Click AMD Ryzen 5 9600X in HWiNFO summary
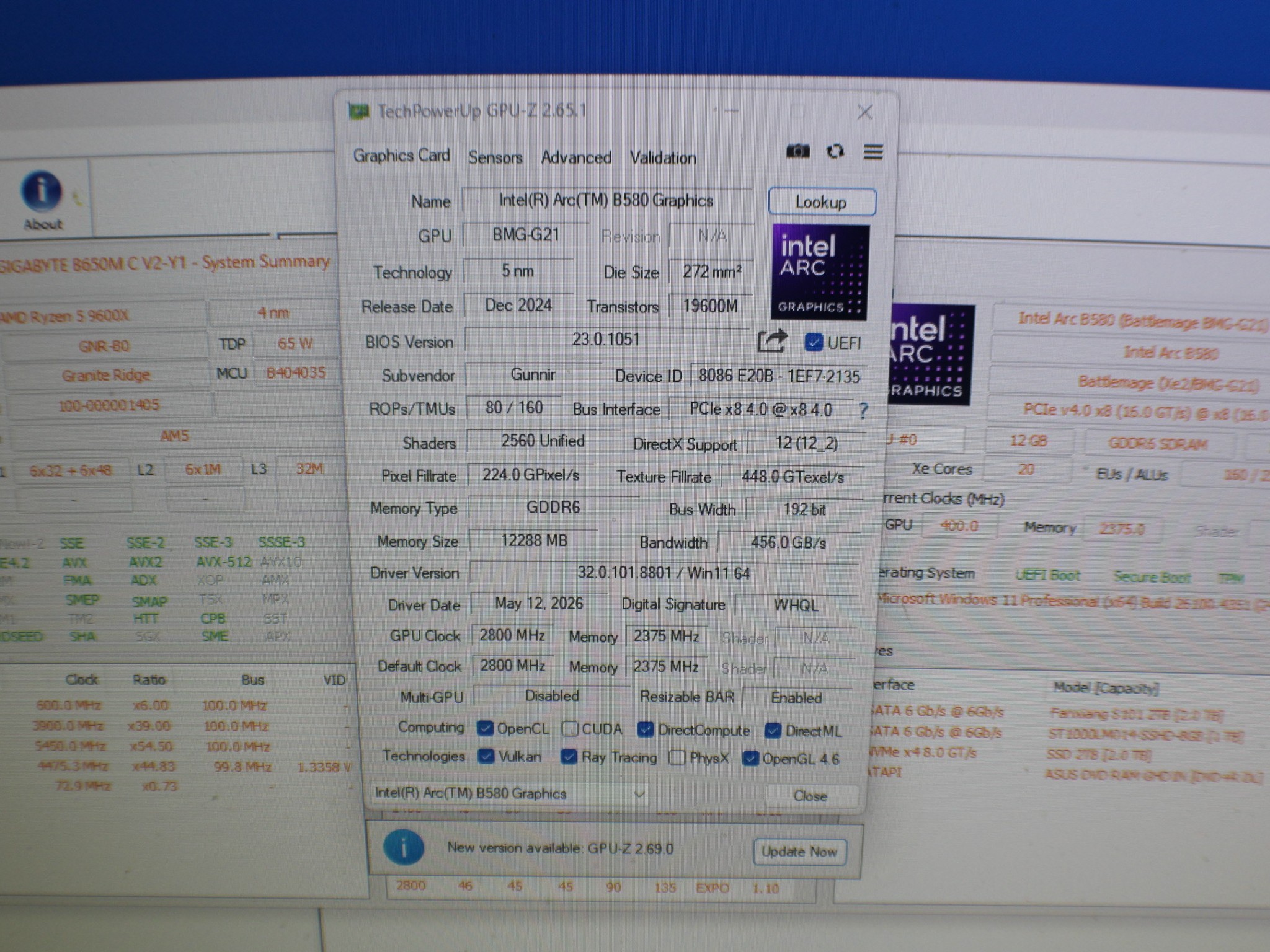Image resolution: width=1270 pixels, height=952 pixels. point(102,315)
